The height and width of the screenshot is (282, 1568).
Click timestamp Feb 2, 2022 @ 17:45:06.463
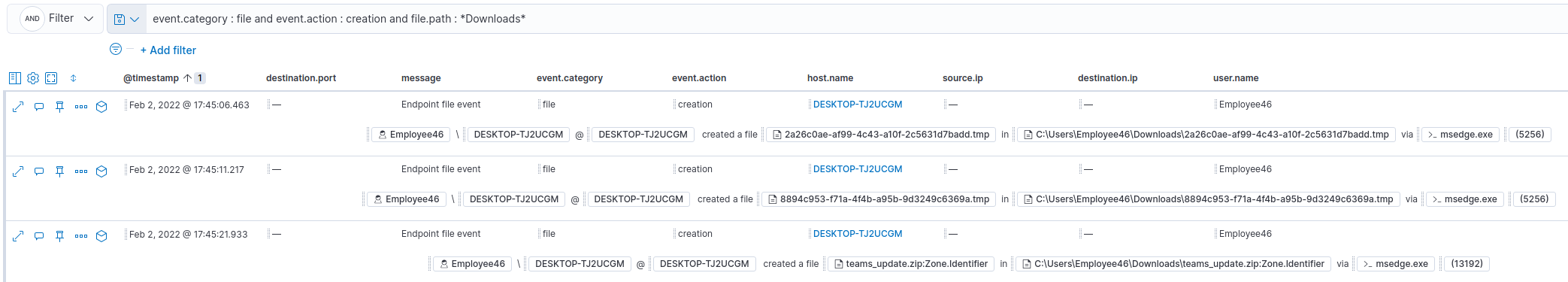[189, 105]
